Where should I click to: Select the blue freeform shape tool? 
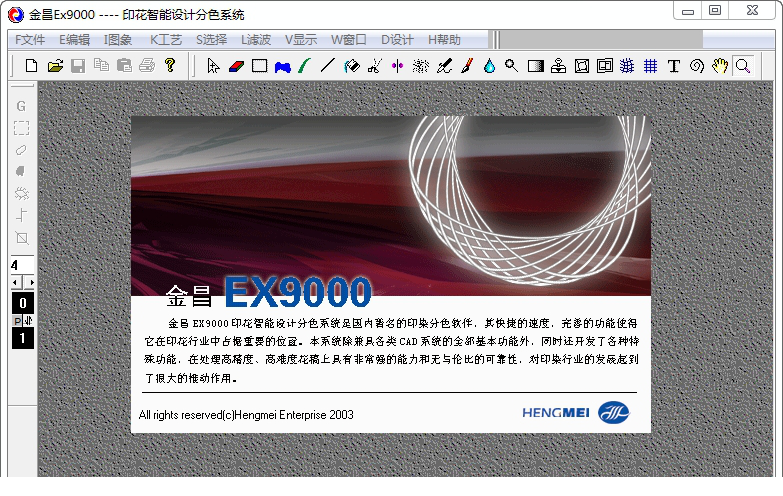pos(283,66)
